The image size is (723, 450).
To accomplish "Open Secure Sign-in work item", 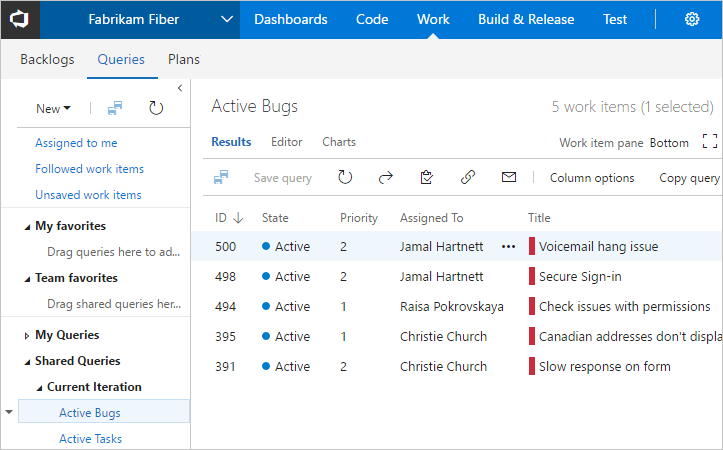I will [580, 277].
